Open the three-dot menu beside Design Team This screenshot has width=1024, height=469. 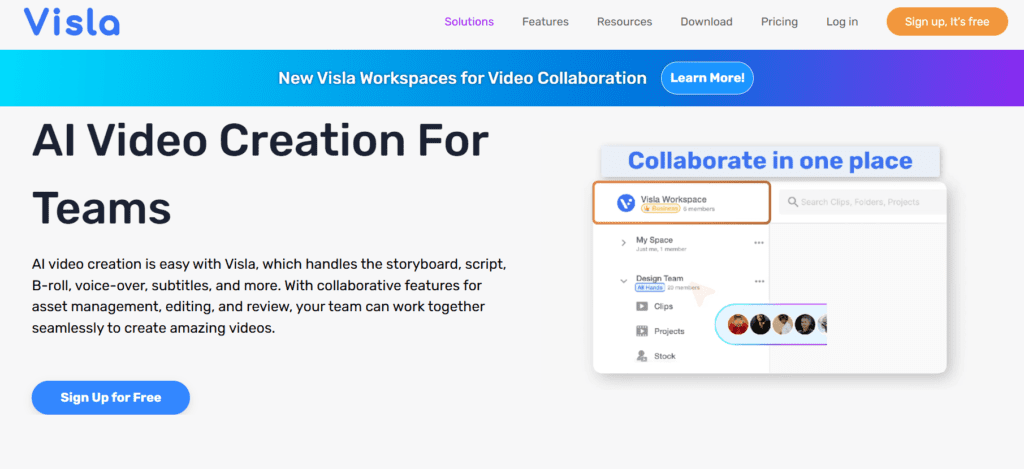[x=759, y=281]
